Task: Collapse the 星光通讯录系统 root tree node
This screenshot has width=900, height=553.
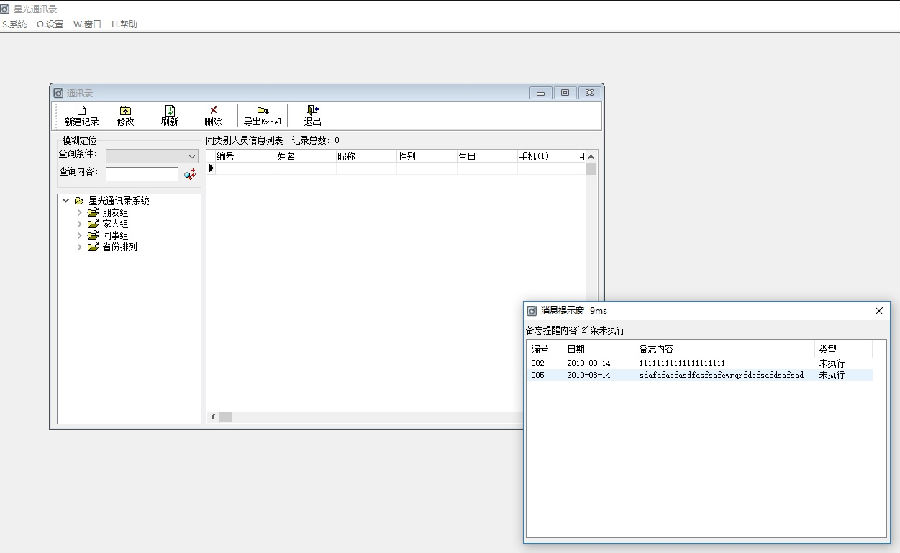Action: [x=66, y=201]
